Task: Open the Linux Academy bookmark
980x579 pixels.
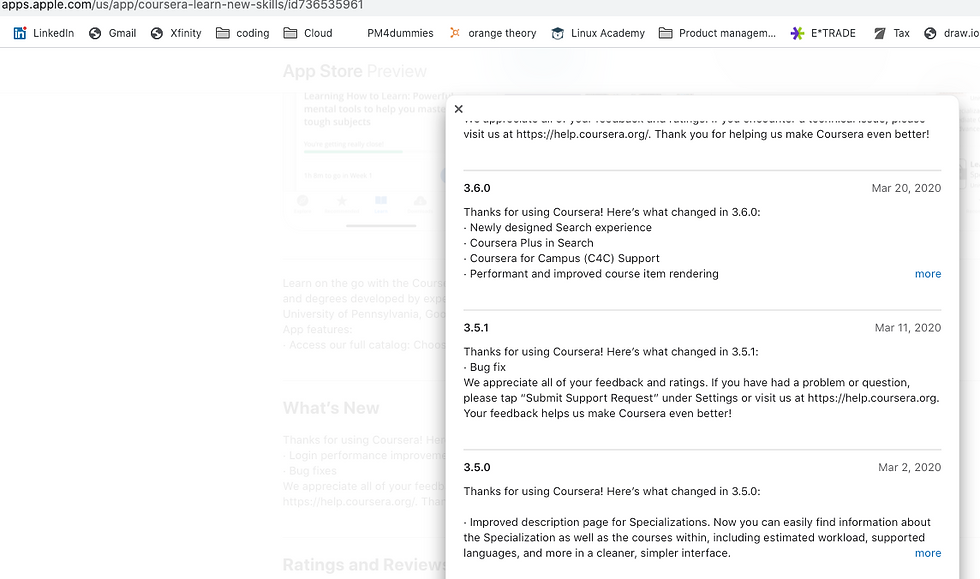Action: click(598, 33)
